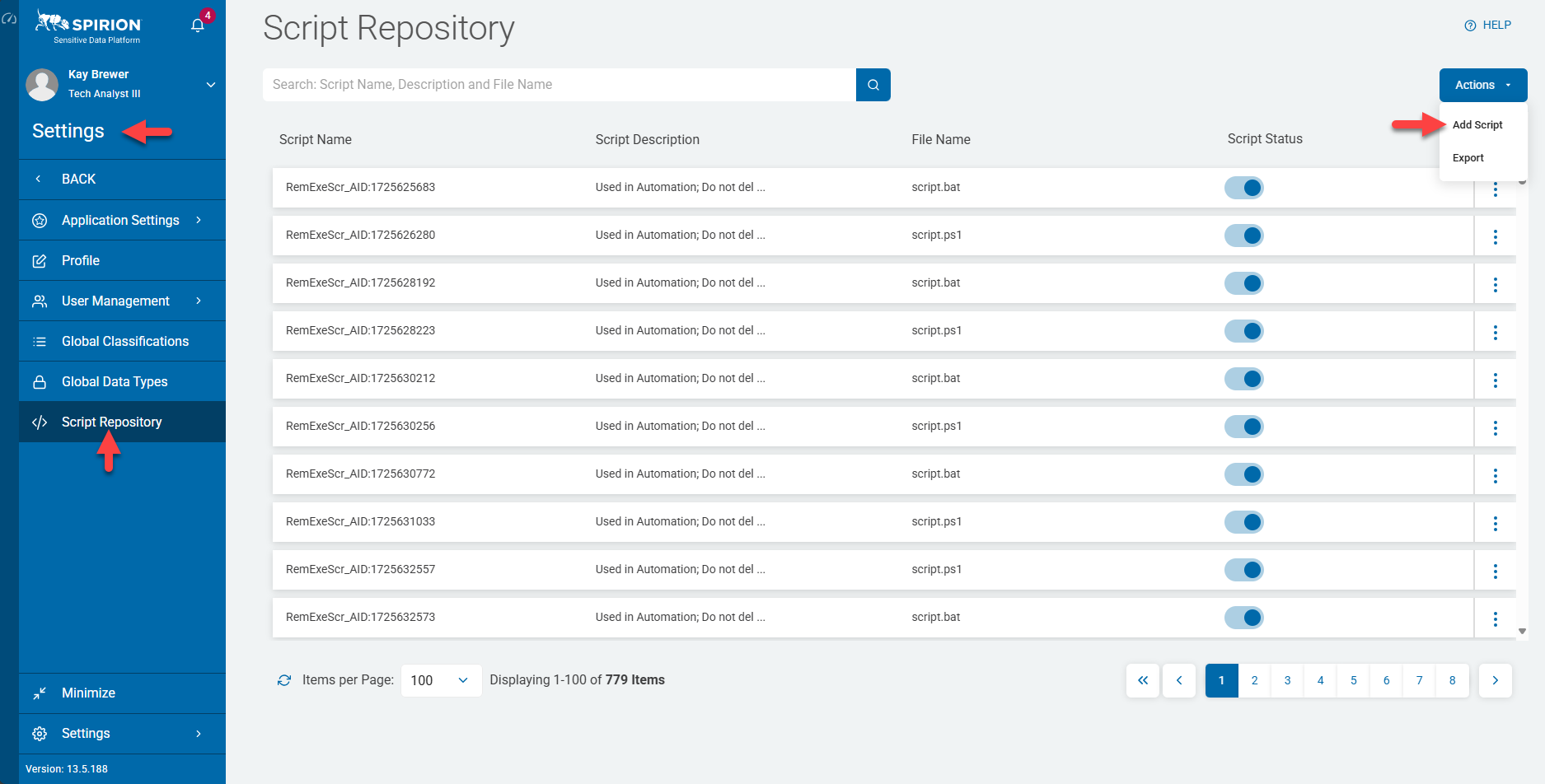The height and width of the screenshot is (784, 1545).
Task: Open the Items per Page dropdown
Action: 440,680
